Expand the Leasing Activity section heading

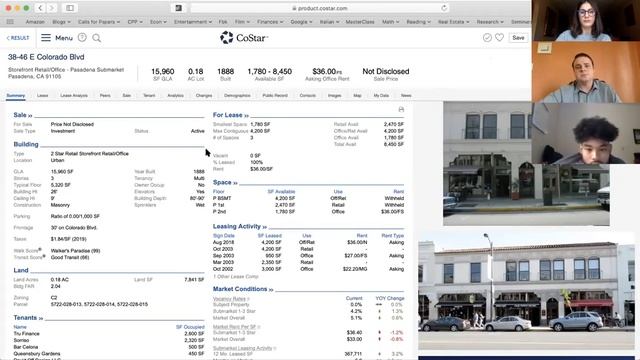pos(240,226)
